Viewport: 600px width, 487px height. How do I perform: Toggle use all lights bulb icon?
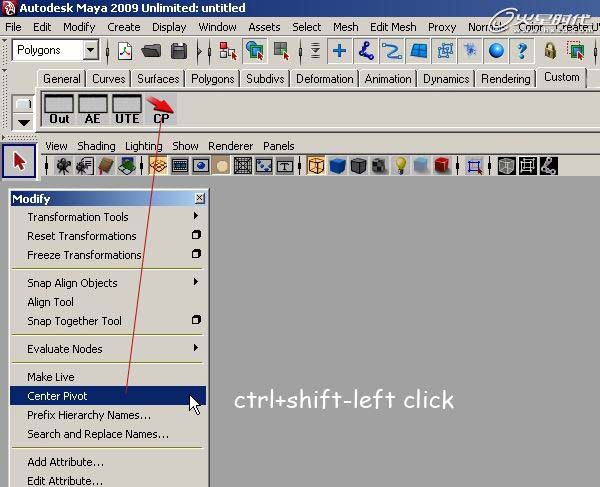click(x=400, y=166)
